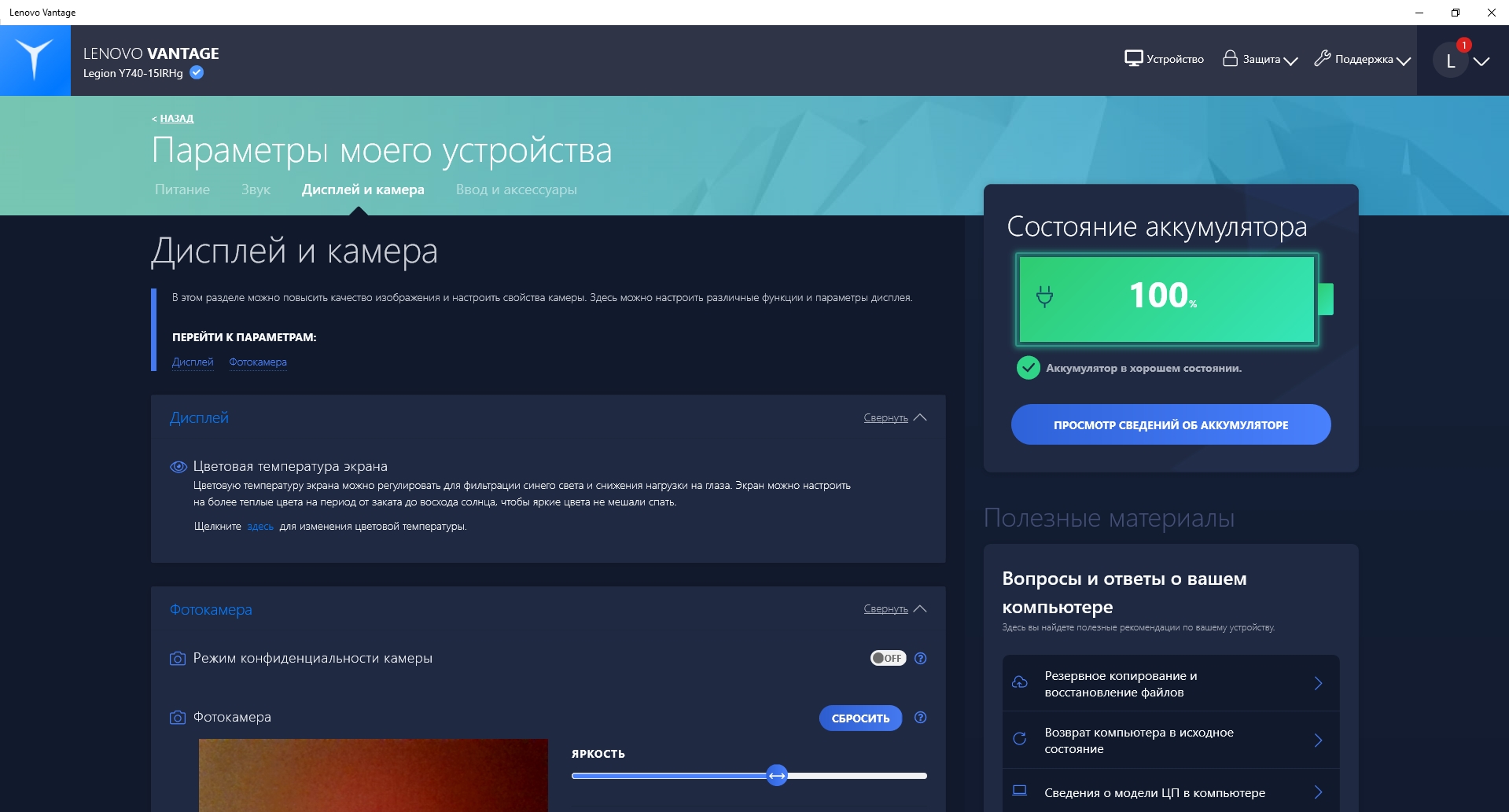Click the Полезные материалы heading
This screenshot has height=812, width=1509.
1109,518
